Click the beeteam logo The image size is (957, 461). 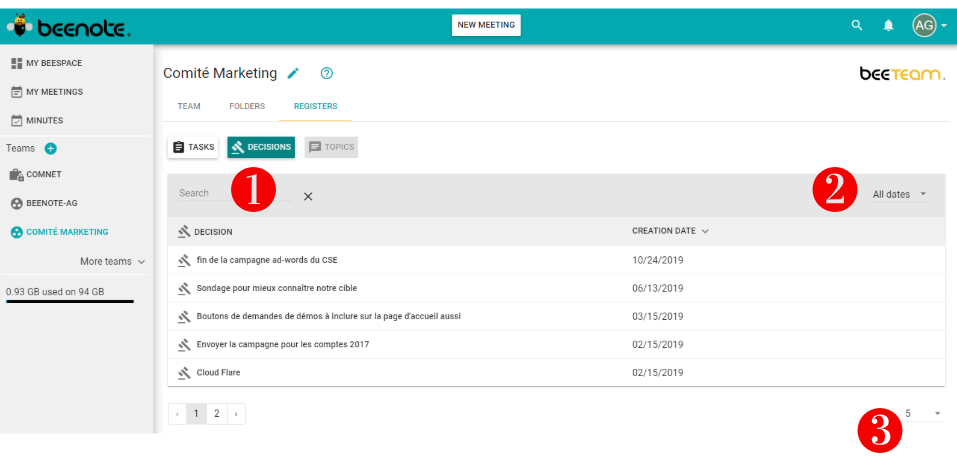(x=903, y=74)
